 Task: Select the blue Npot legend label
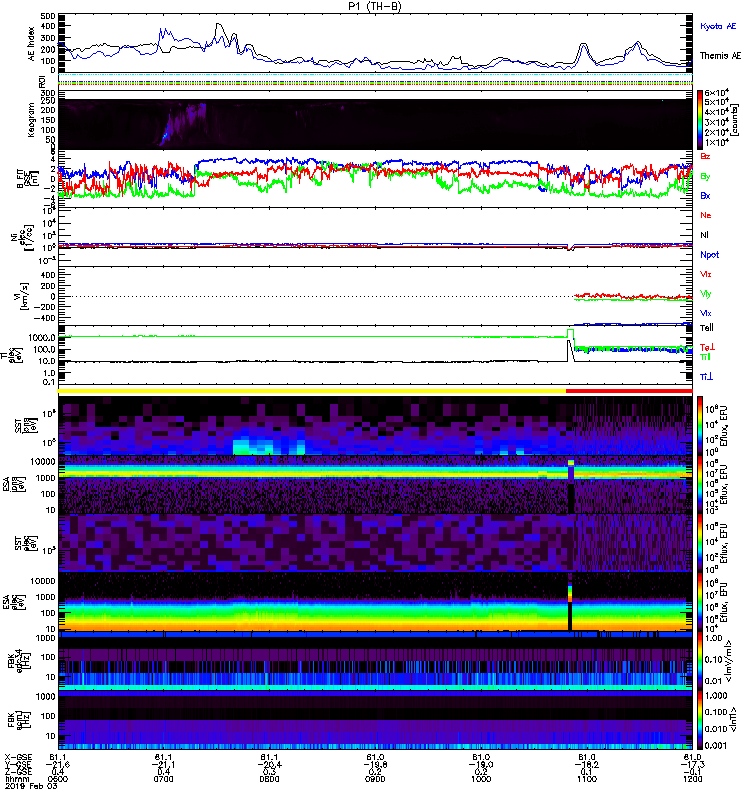pyautogui.click(x=710, y=255)
